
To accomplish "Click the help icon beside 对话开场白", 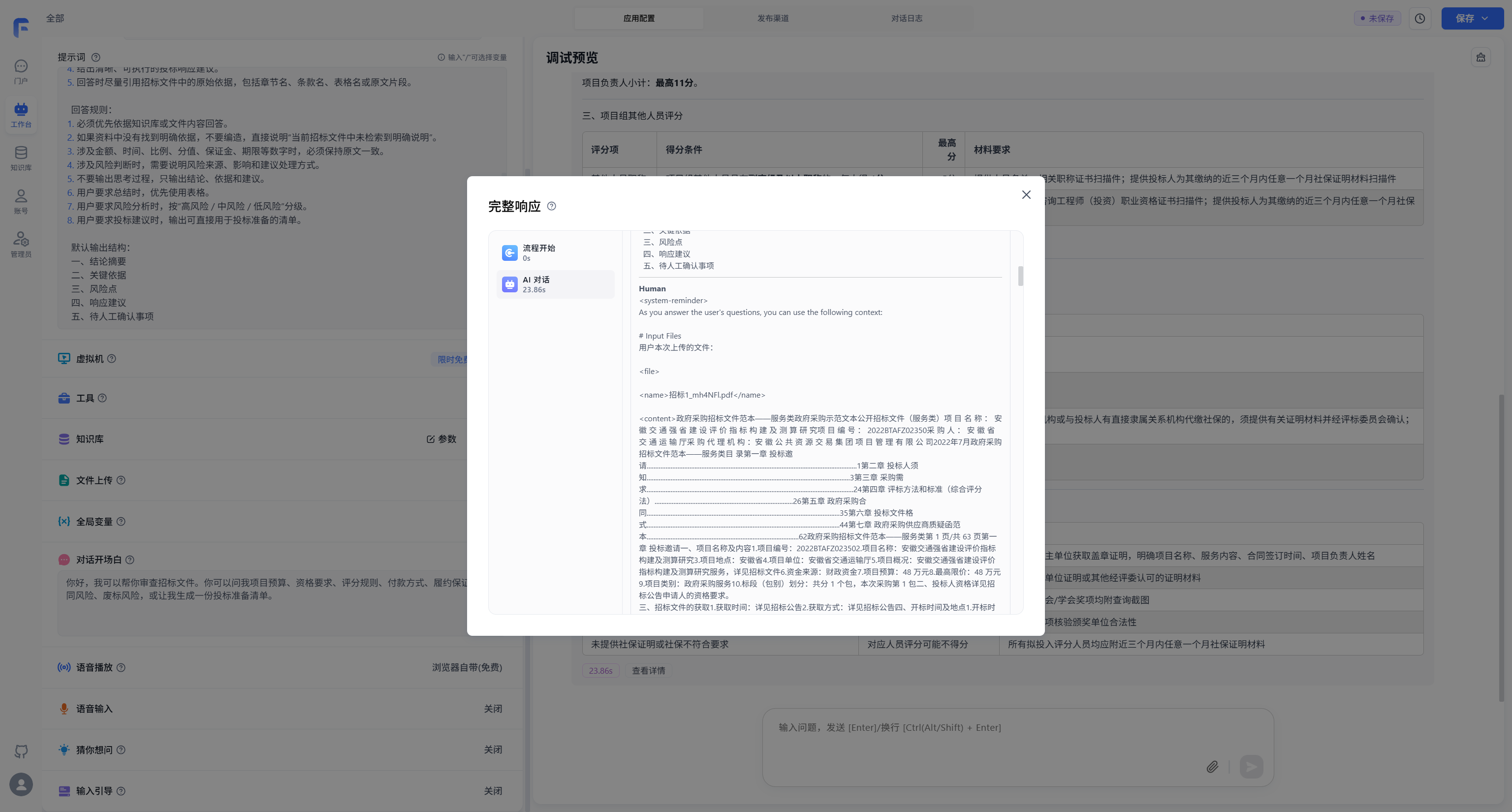I will (130, 560).
